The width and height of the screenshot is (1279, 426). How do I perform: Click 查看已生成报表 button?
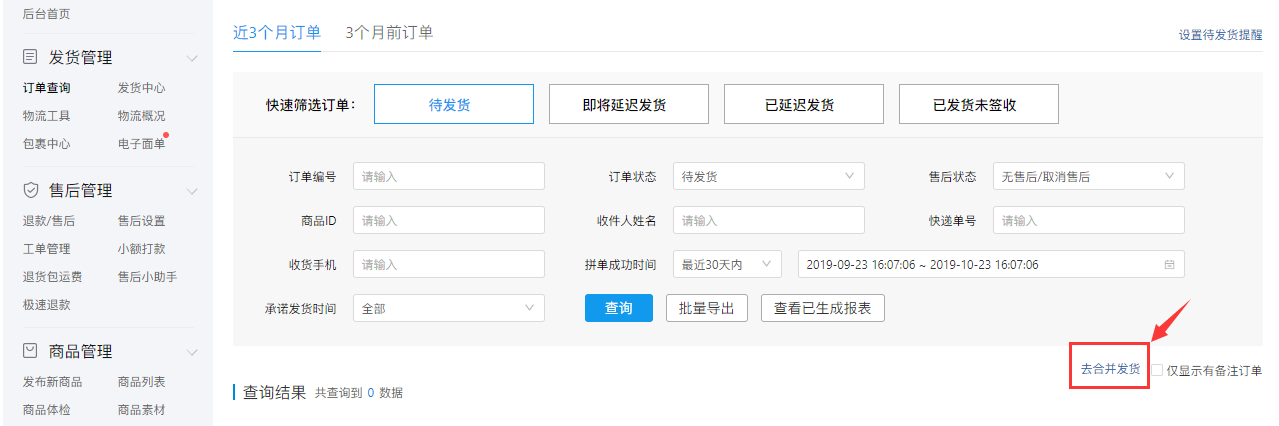pyautogui.click(x=823, y=308)
